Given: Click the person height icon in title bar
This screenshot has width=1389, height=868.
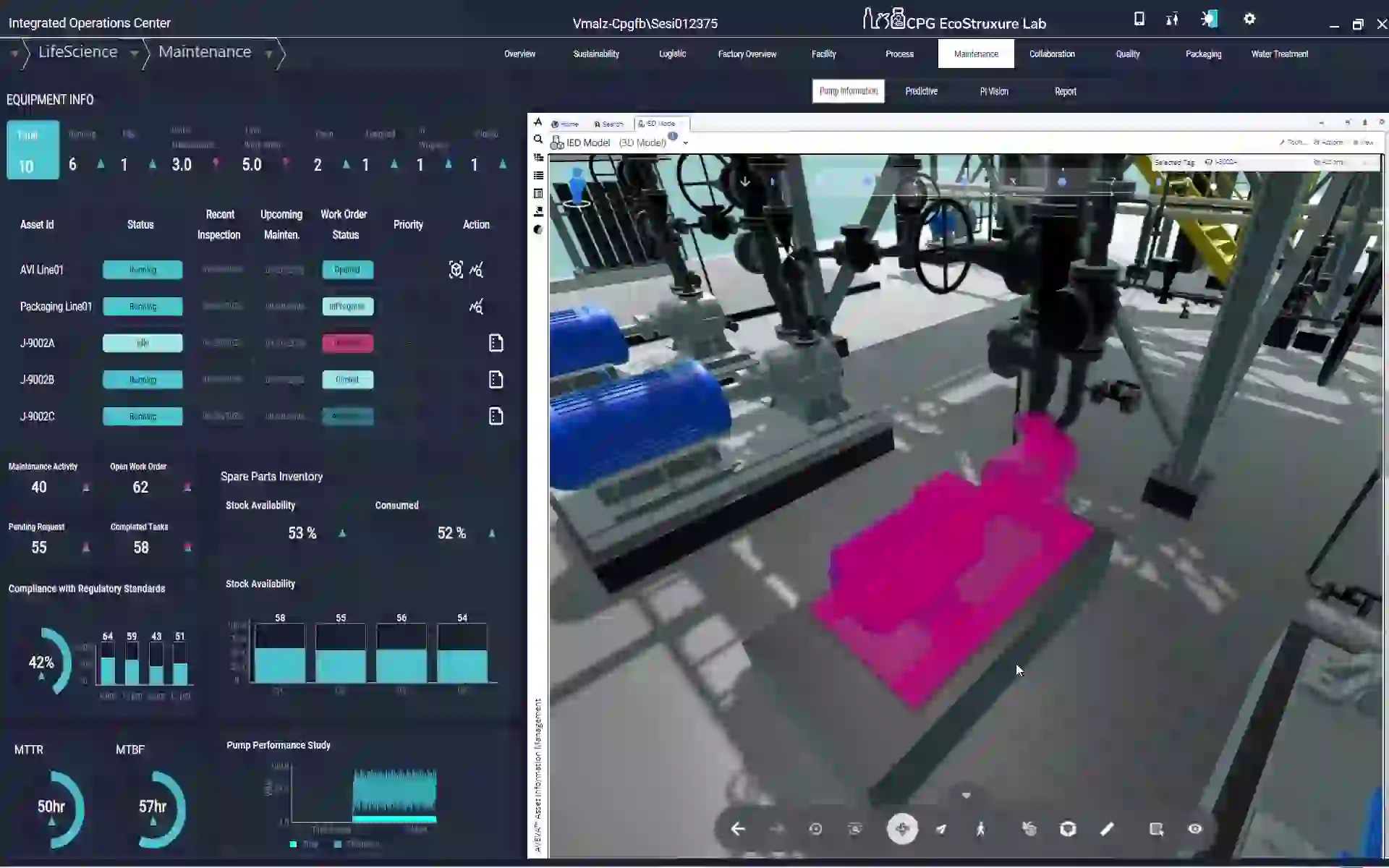Looking at the screenshot, I should 1172,19.
